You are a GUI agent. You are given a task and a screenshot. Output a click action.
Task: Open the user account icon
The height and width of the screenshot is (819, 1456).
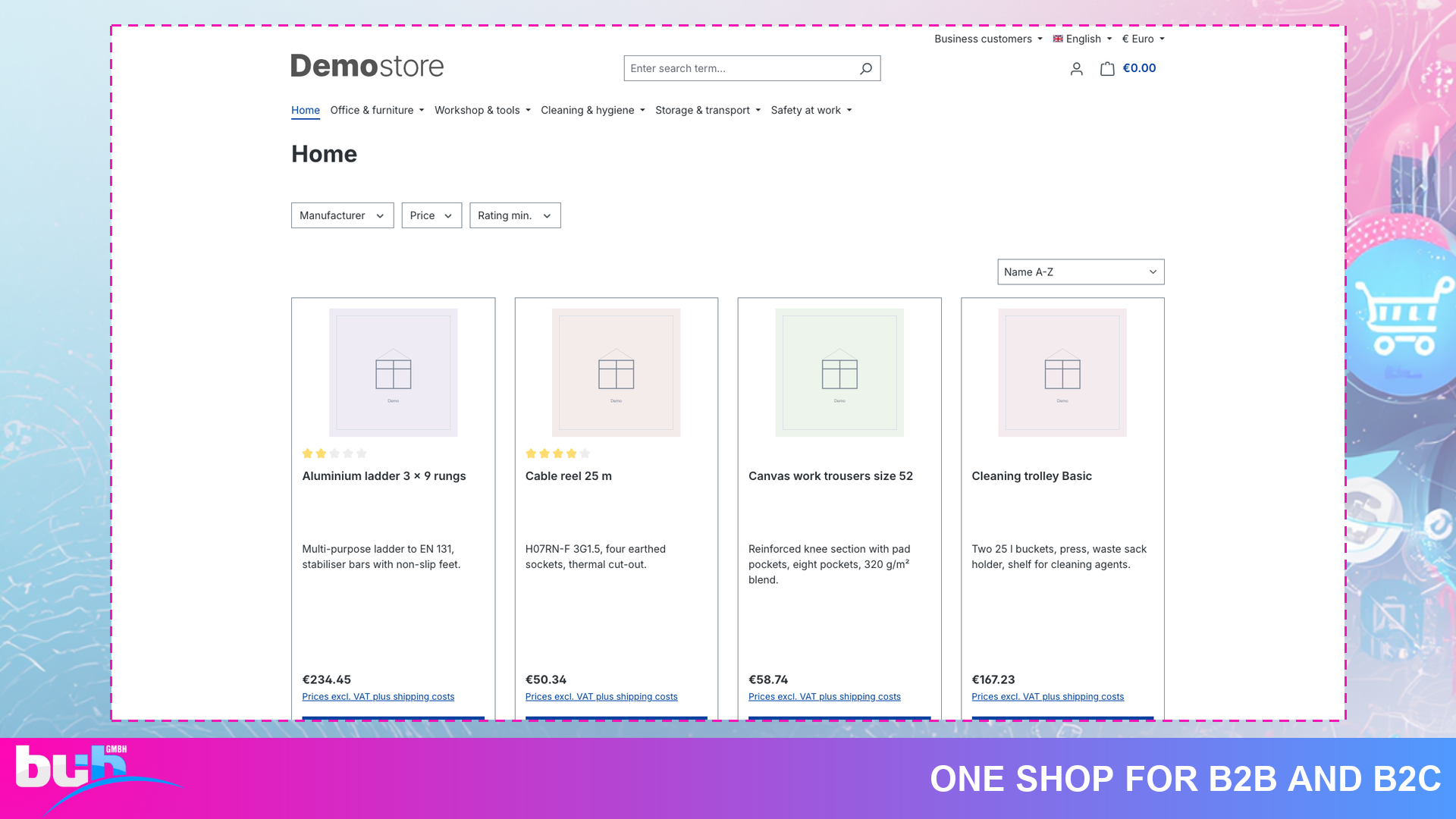(x=1076, y=69)
